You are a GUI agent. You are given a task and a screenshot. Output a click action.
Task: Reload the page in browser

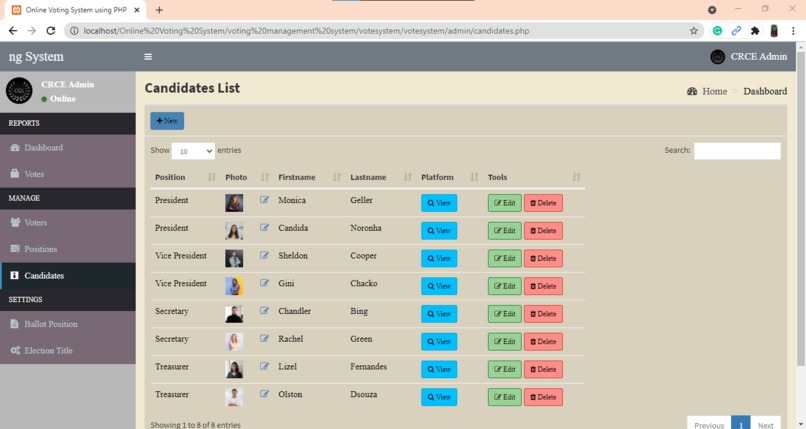tap(50, 31)
